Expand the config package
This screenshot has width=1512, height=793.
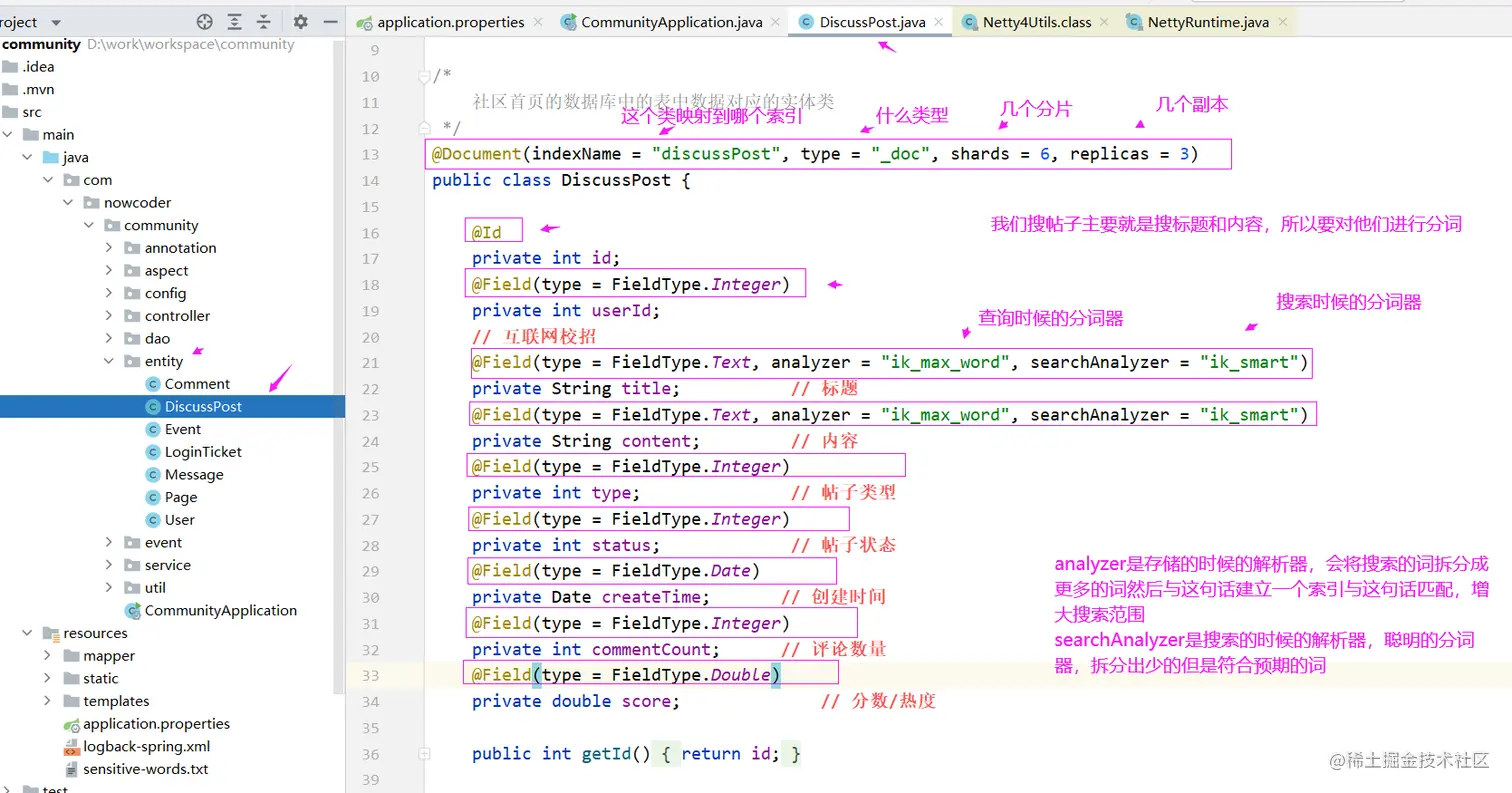(x=109, y=294)
